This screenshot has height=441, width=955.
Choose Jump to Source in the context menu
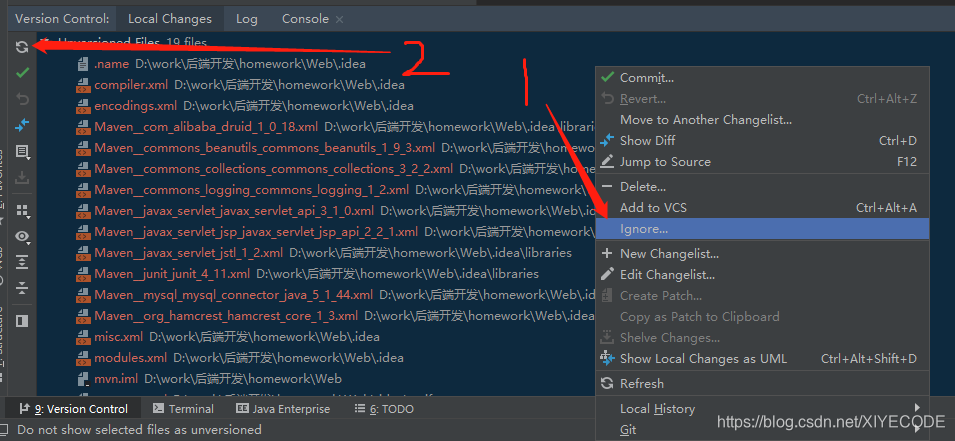[762, 162]
